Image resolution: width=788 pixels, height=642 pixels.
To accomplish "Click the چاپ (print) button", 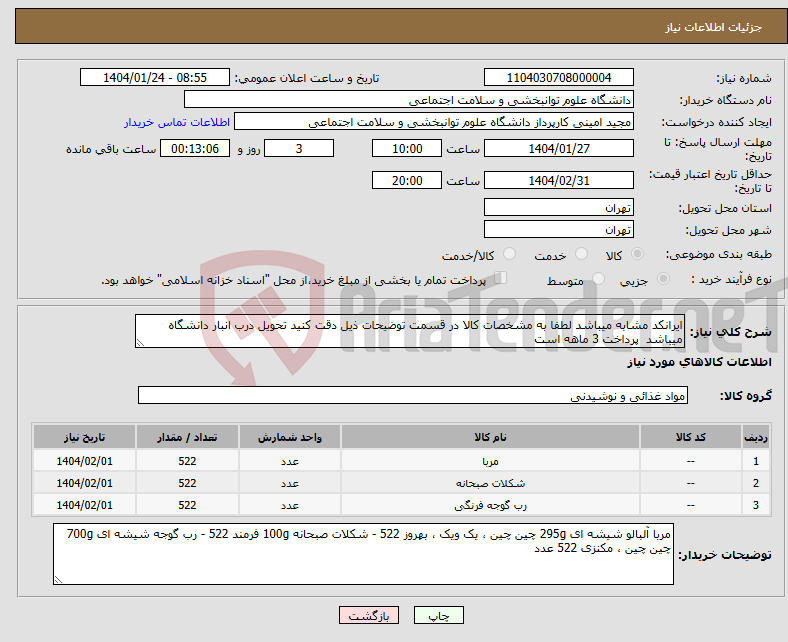I will pyautogui.click(x=438, y=615).
